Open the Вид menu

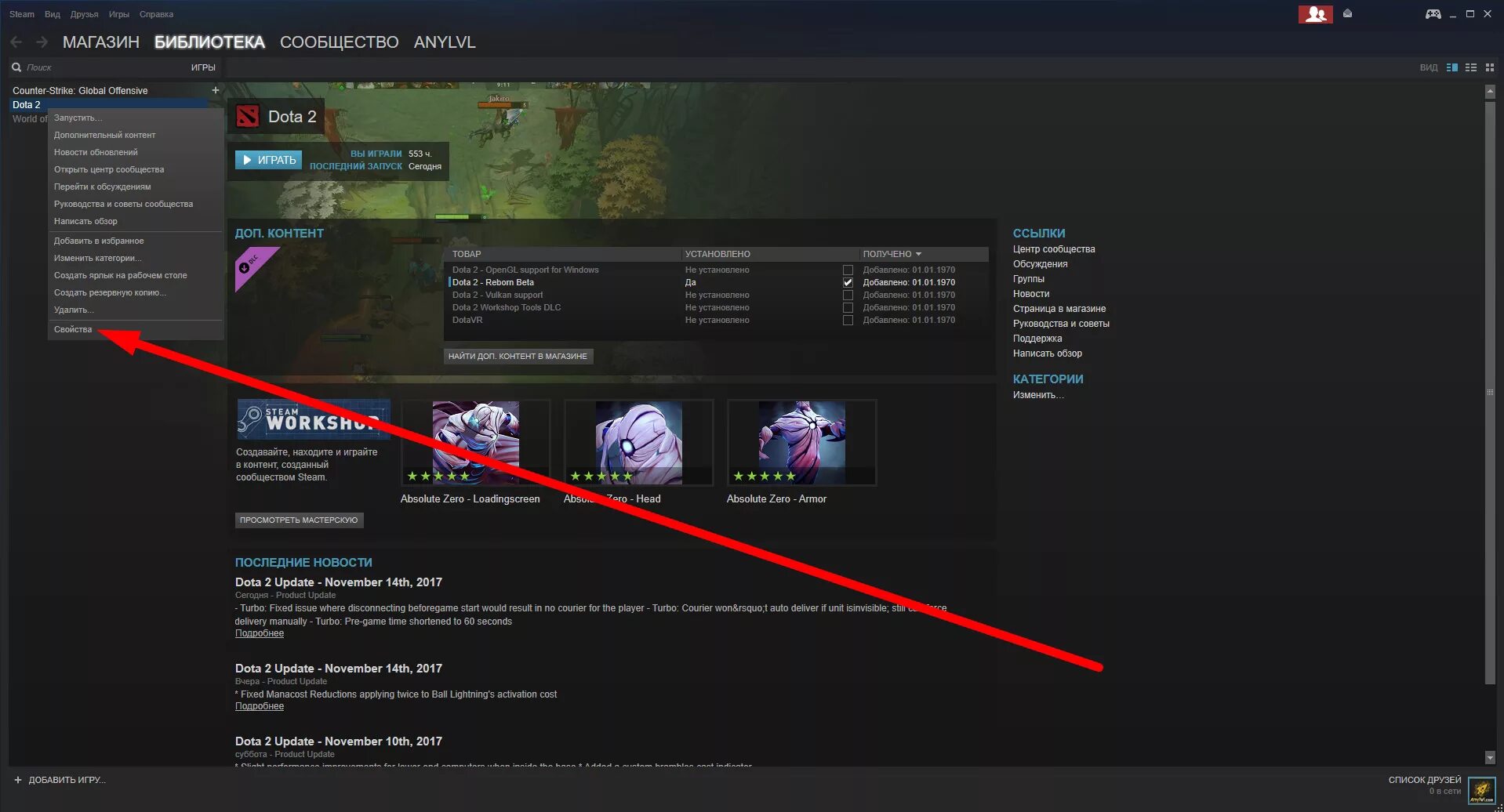point(53,14)
